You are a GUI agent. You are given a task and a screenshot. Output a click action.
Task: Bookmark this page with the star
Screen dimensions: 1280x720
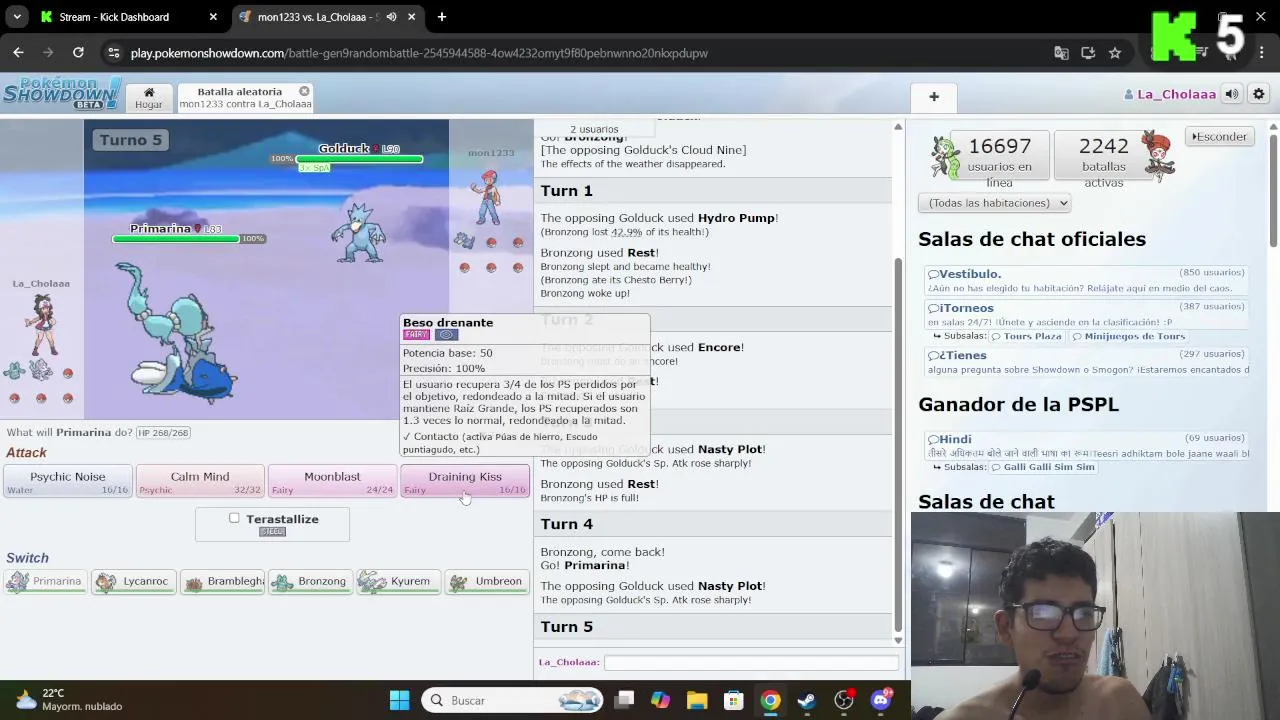[1115, 53]
